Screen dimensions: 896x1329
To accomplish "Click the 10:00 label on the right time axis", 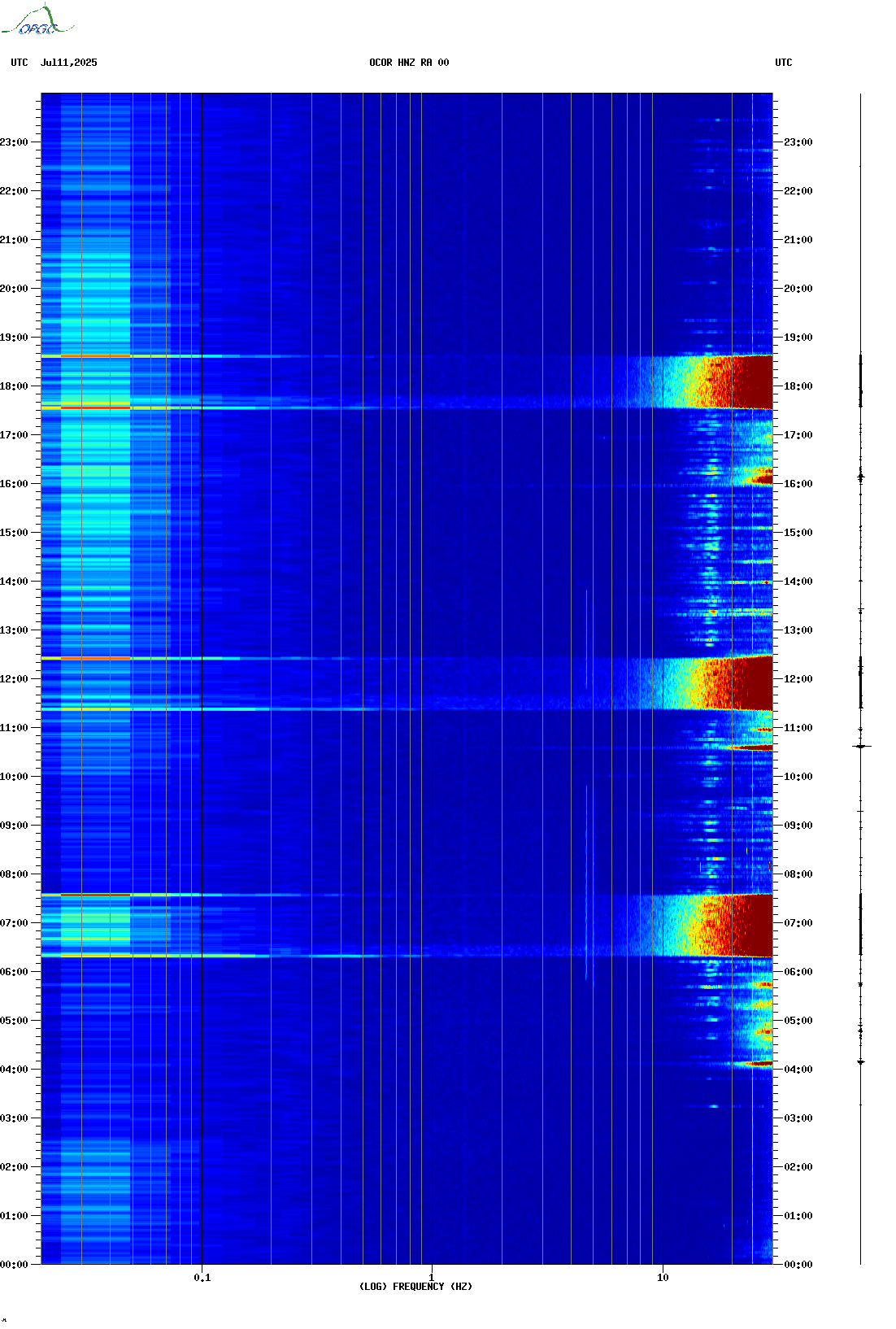I will [798, 777].
